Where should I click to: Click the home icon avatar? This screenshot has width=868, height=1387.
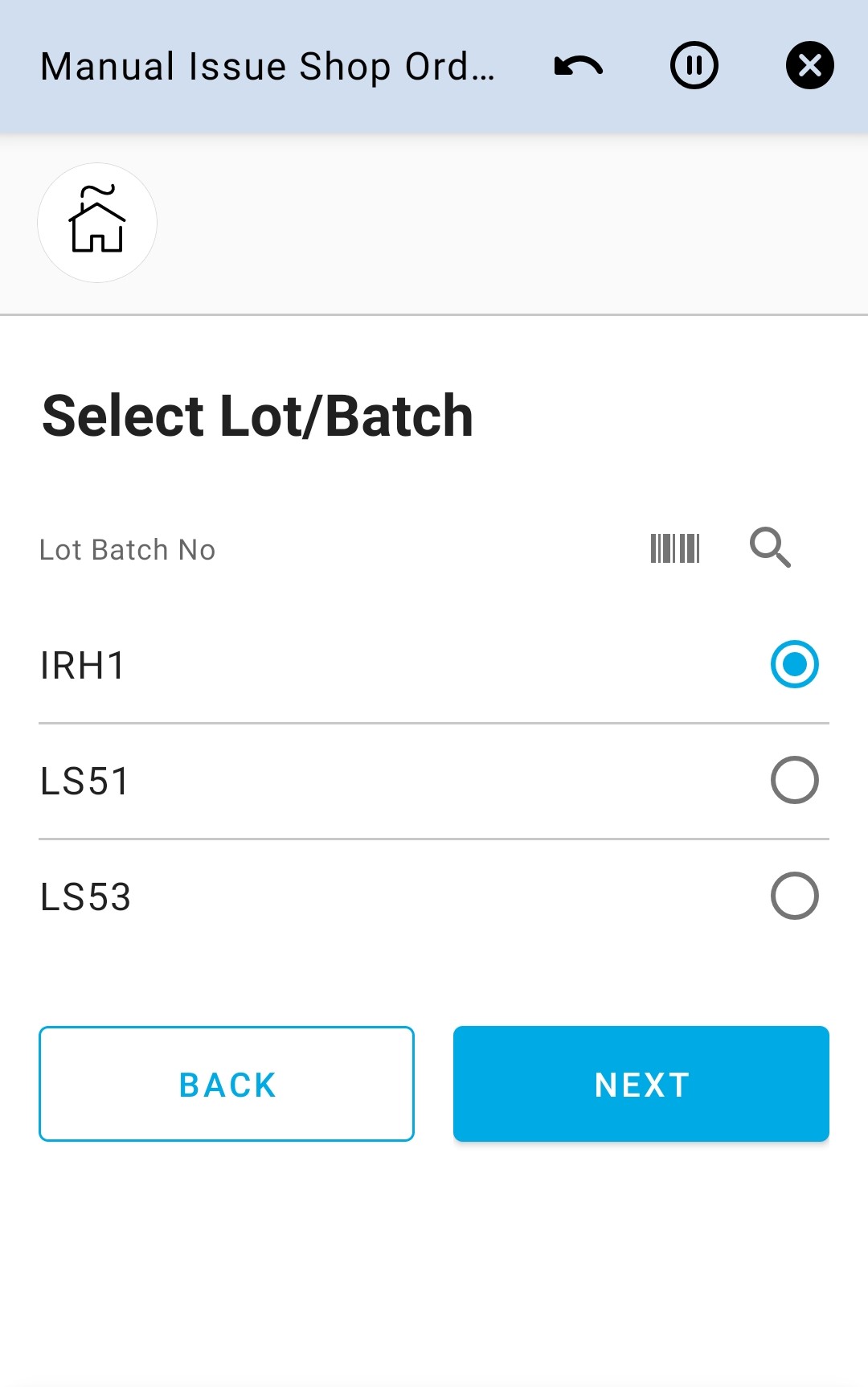click(x=96, y=223)
